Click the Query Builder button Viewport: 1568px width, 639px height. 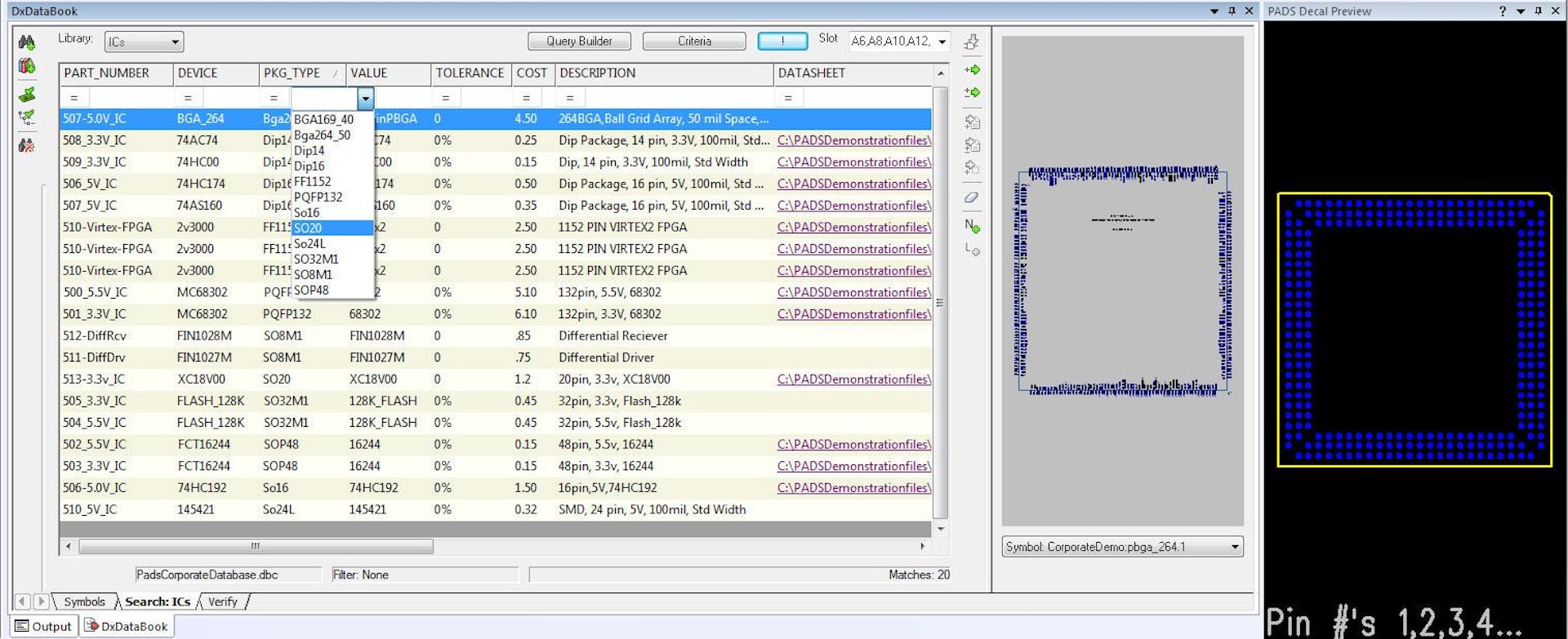click(579, 42)
